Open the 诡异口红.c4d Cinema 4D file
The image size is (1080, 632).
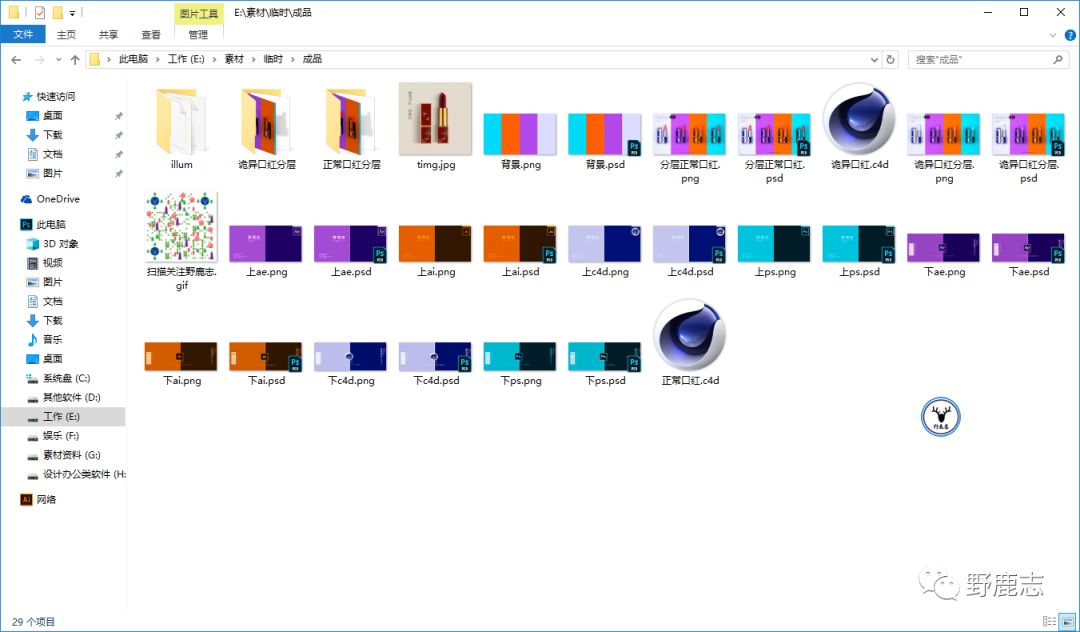coord(858,119)
